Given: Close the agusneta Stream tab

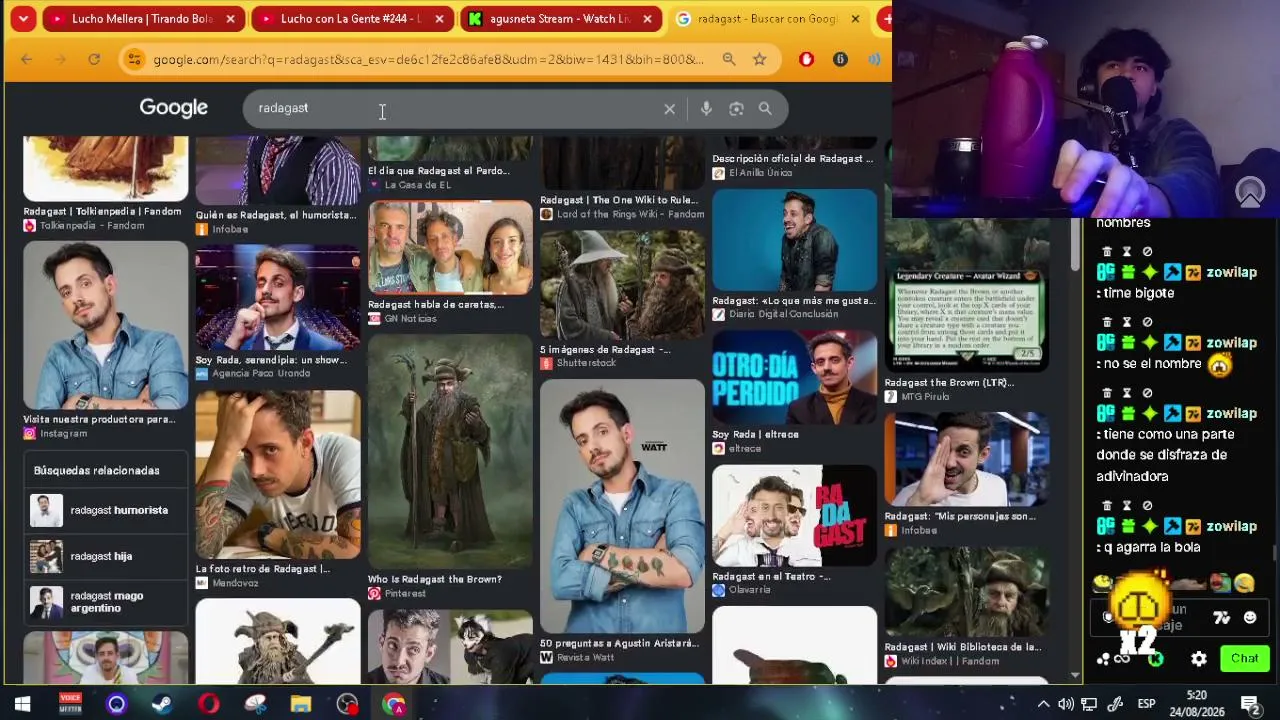Looking at the screenshot, I should pyautogui.click(x=647, y=19).
